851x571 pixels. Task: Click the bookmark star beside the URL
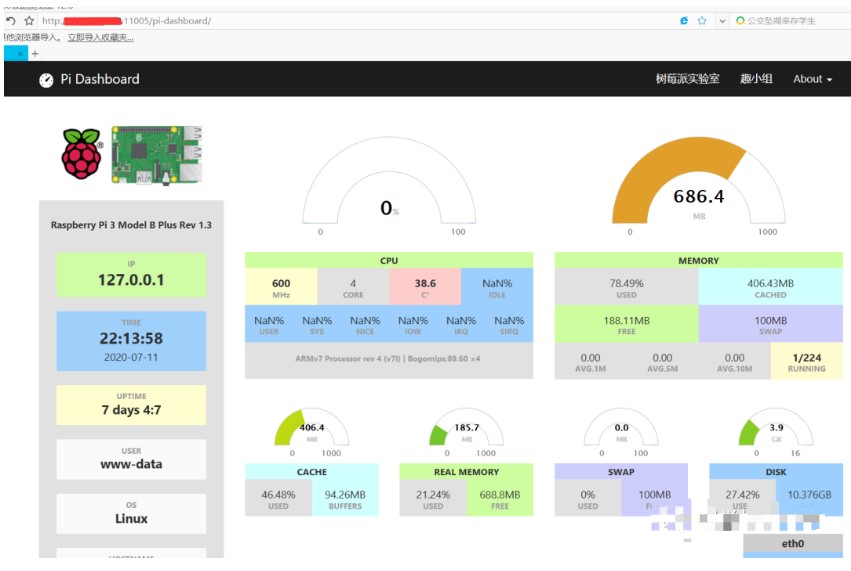tap(29, 21)
